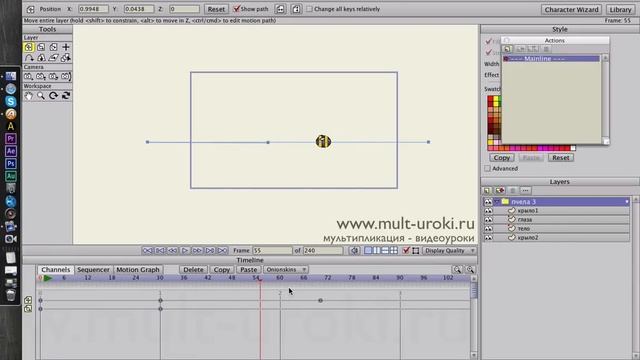Click the current Frame number field
Image resolution: width=640 pixels, height=360 pixels.
(272, 251)
